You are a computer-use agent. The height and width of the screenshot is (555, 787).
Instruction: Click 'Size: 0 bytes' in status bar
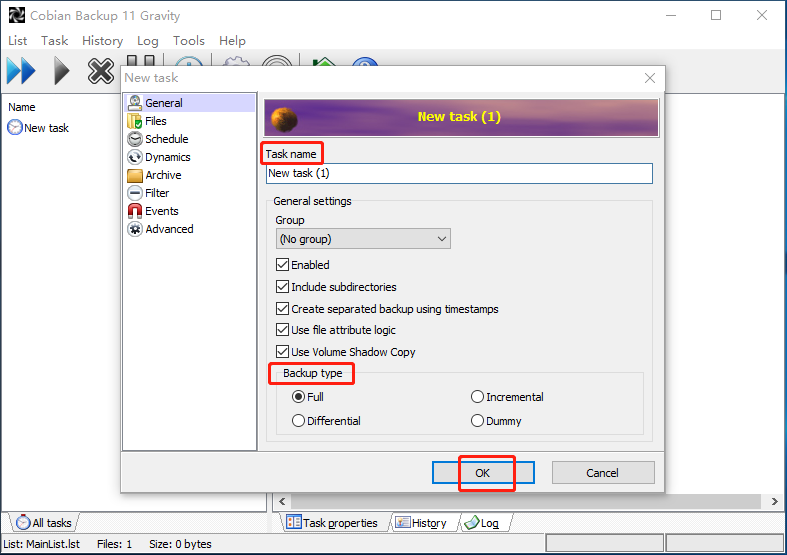pos(180,544)
